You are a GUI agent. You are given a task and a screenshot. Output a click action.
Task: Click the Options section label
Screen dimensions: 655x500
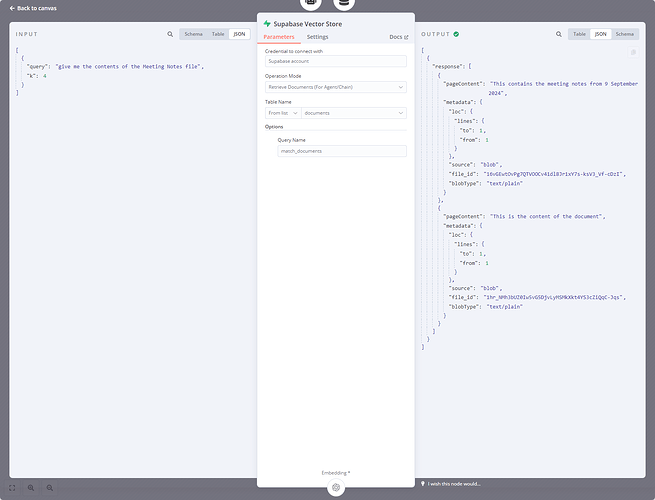274,127
